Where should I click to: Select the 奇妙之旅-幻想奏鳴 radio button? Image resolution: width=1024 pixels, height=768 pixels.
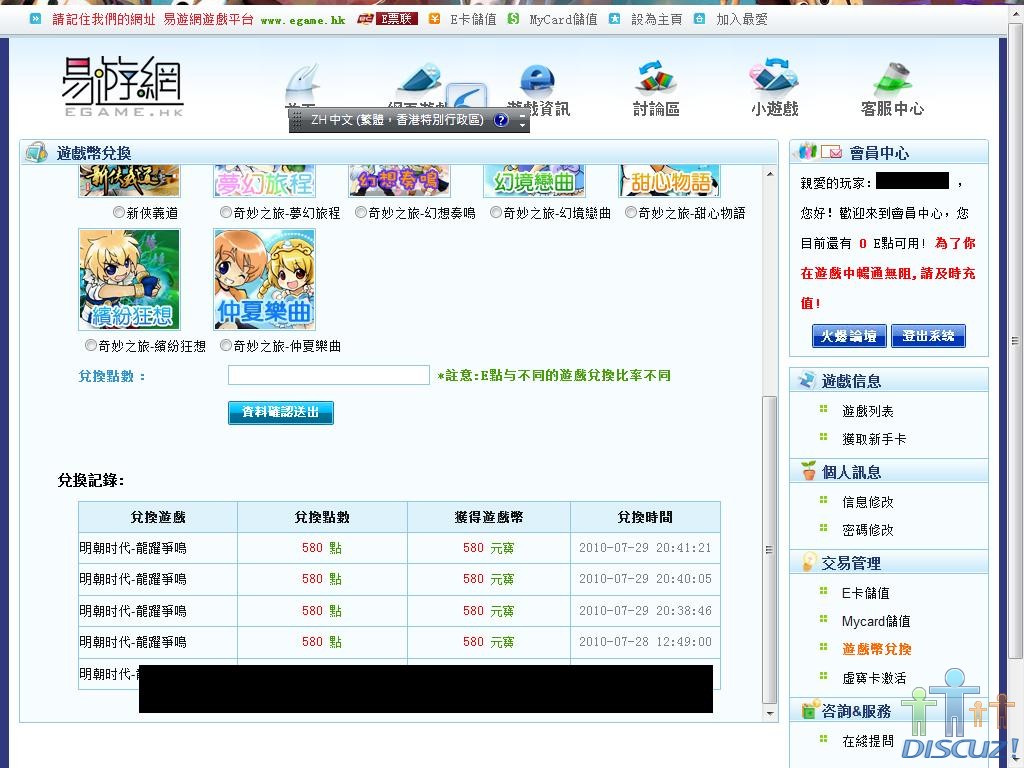click(360, 212)
